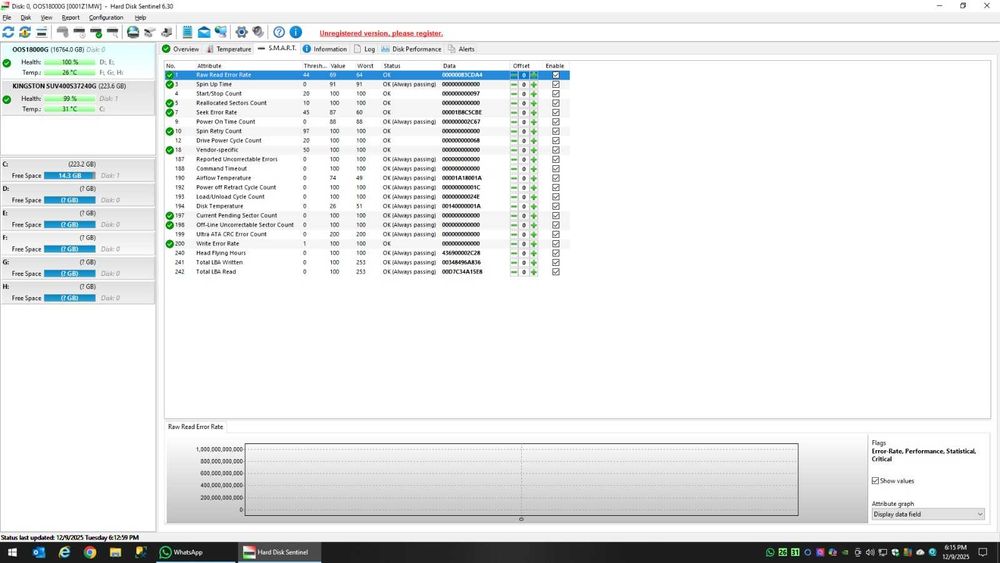Click the round disk surface toolbar icon
The height and width of the screenshot is (563, 1000).
click(133, 32)
